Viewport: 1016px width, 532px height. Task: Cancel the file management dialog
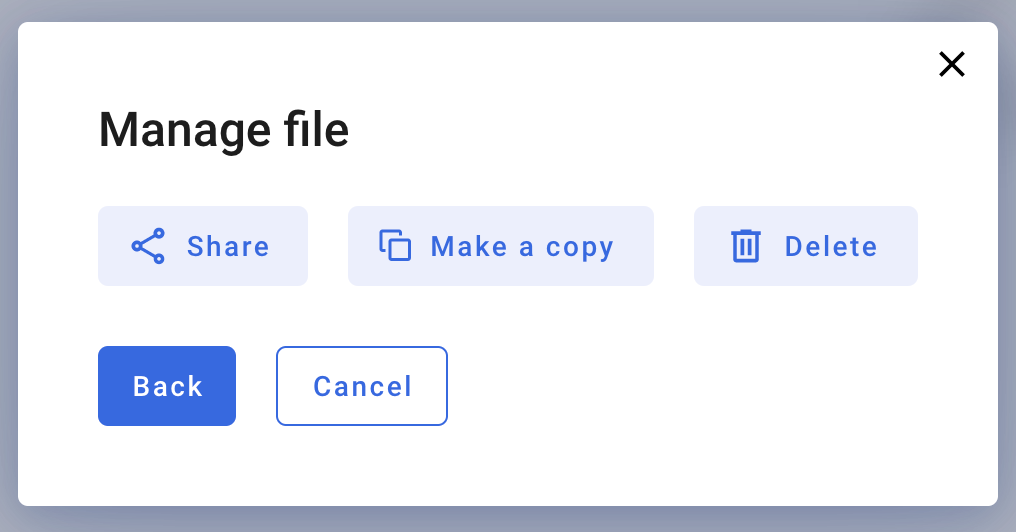[362, 386]
